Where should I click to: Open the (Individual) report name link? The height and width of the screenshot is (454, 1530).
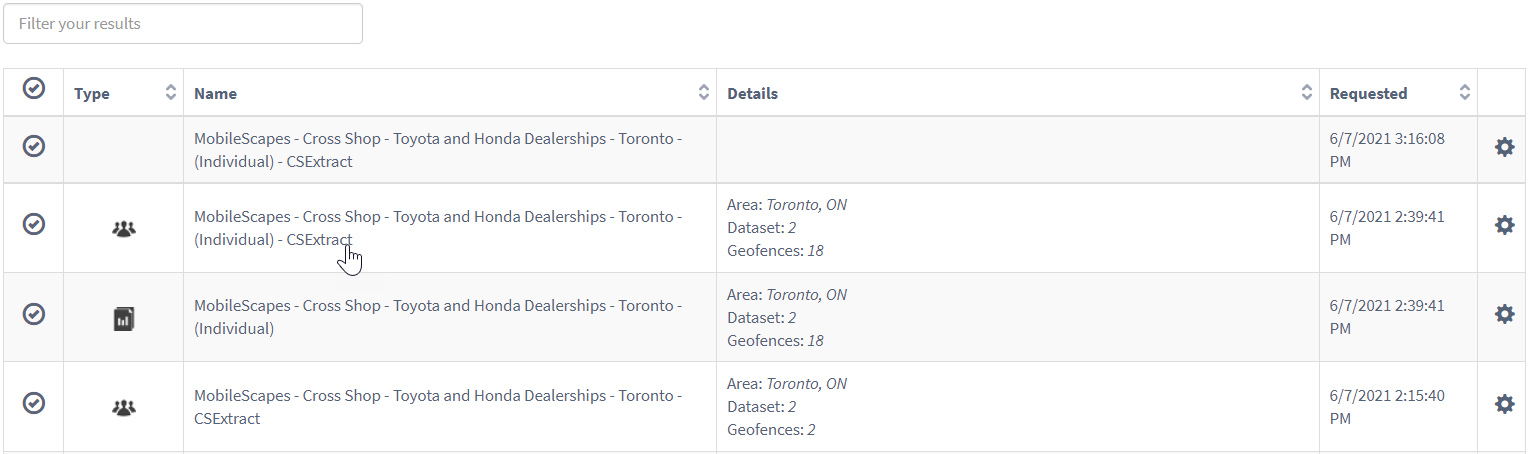coord(438,317)
